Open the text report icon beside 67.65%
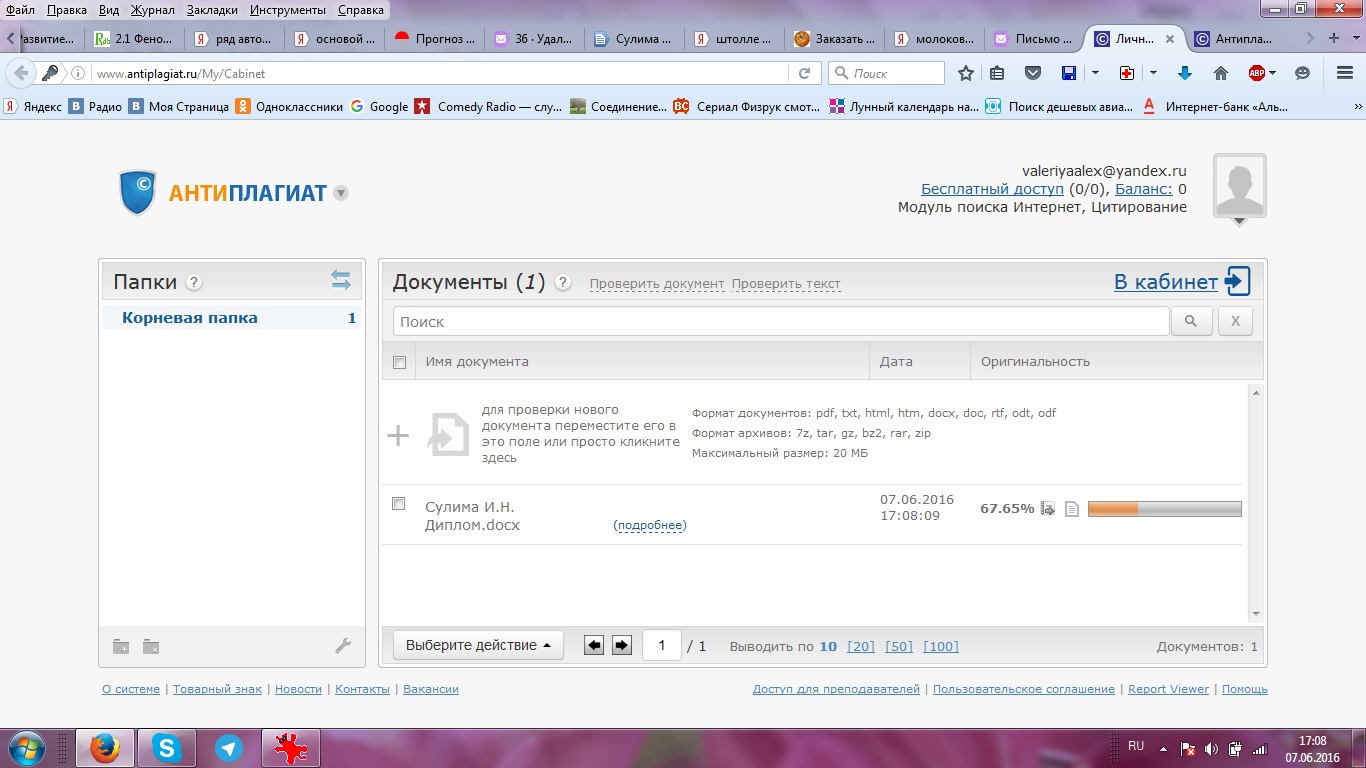The image size is (1366, 768). pos(1072,509)
